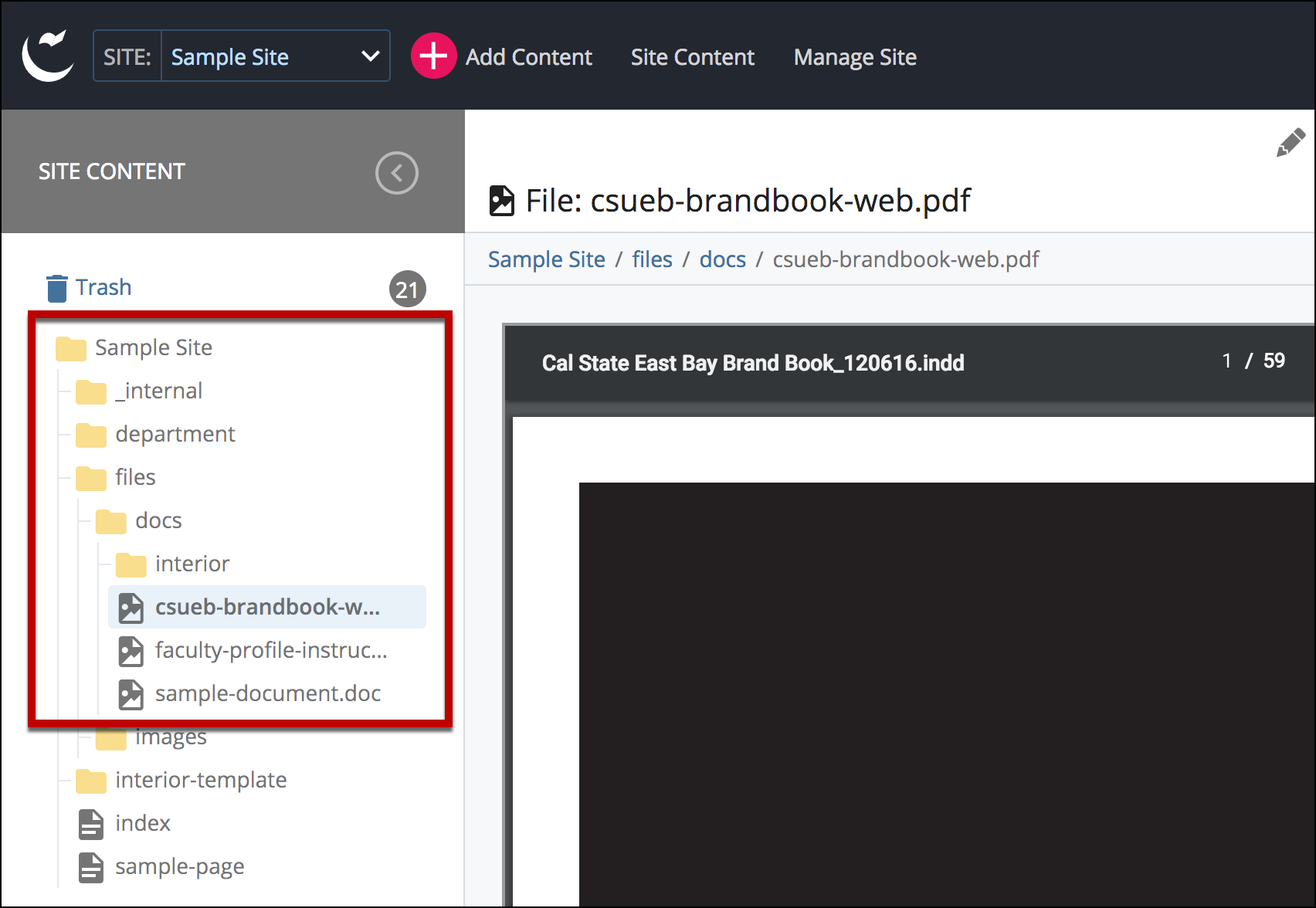This screenshot has width=1316, height=908.
Task: Select the docs folder label
Action: [158, 520]
